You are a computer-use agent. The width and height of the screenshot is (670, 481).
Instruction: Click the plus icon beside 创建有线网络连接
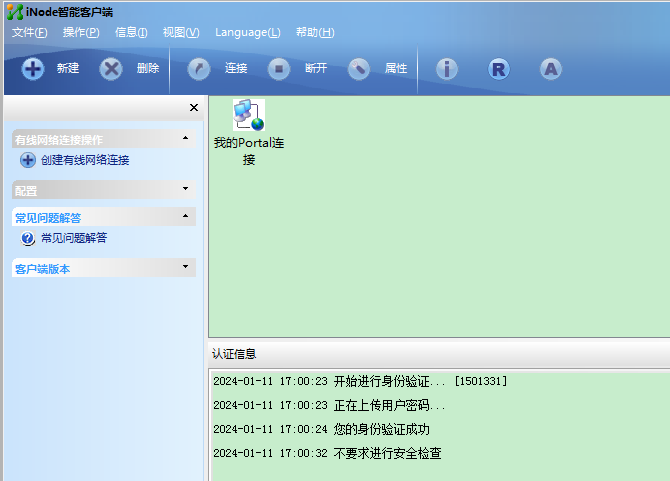point(28,160)
